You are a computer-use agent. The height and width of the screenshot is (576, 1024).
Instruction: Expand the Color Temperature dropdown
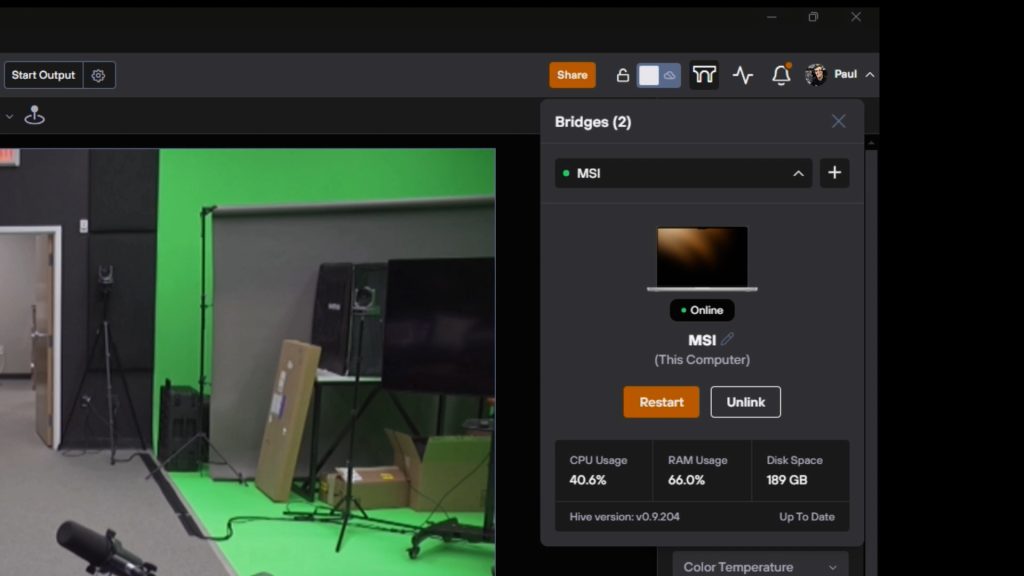(x=760, y=566)
